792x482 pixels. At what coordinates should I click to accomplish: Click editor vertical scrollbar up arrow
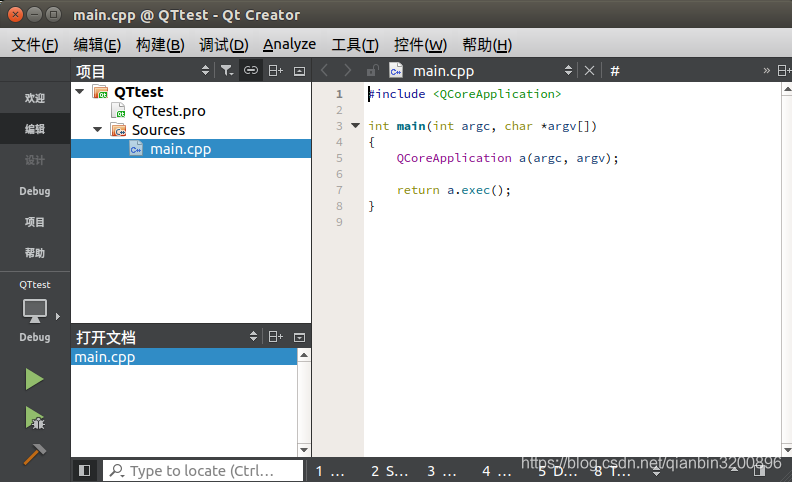pyautogui.click(x=787, y=90)
